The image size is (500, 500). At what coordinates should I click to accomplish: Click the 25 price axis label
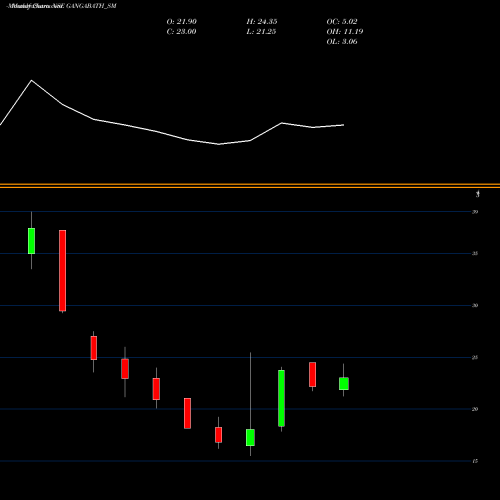[475, 357]
